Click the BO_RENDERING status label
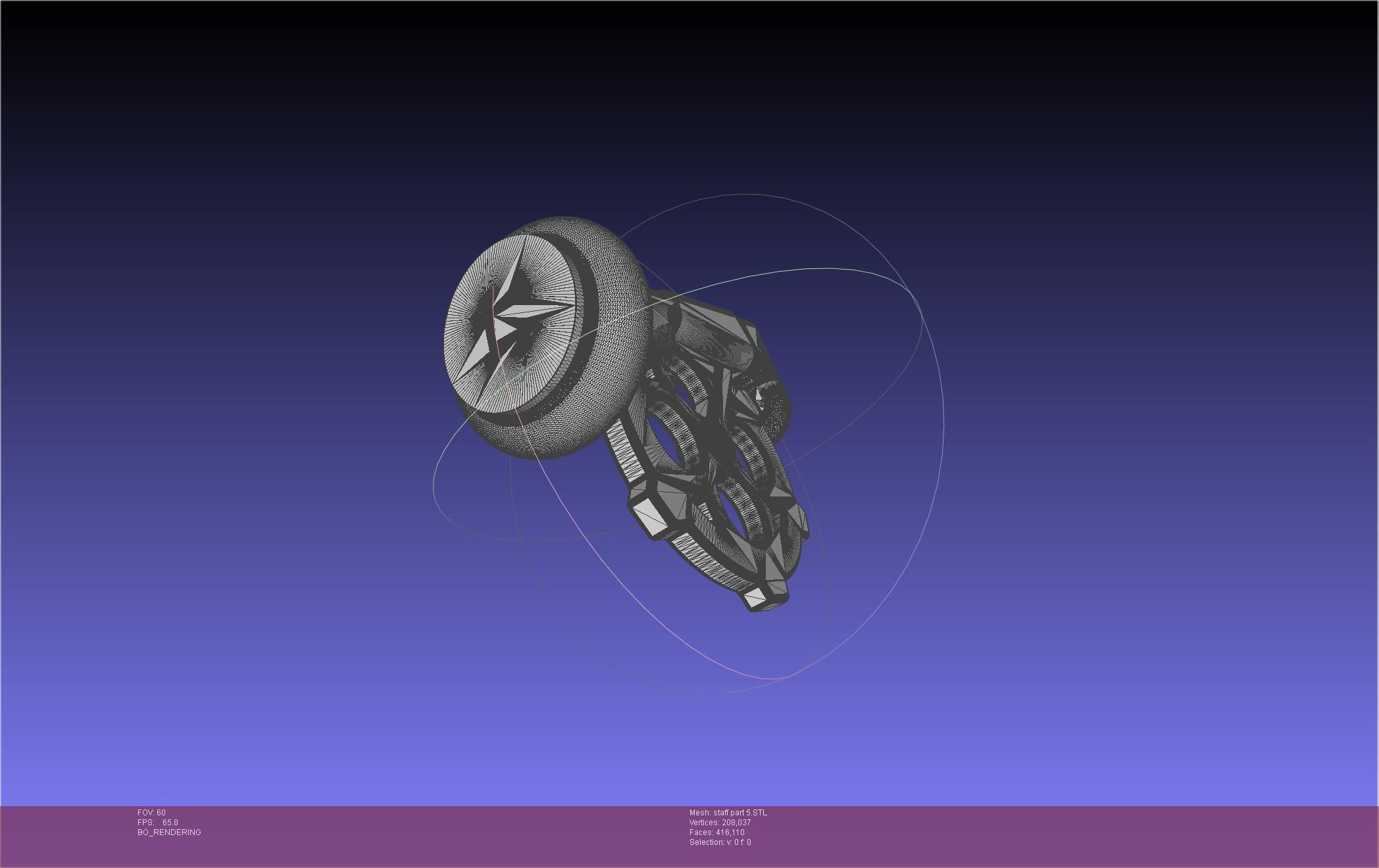The image size is (1379, 868). [169, 832]
